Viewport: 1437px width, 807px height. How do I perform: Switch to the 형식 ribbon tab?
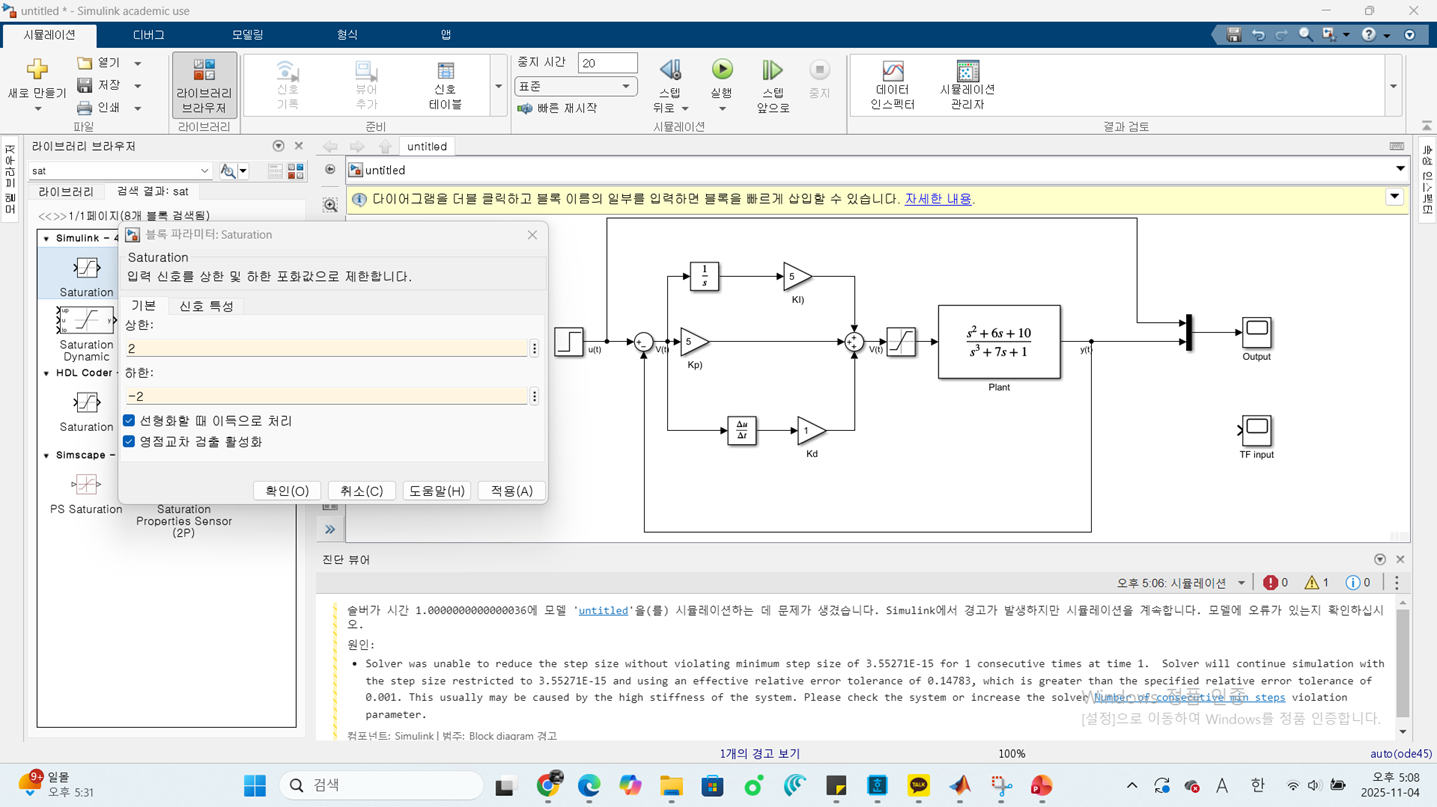click(346, 35)
